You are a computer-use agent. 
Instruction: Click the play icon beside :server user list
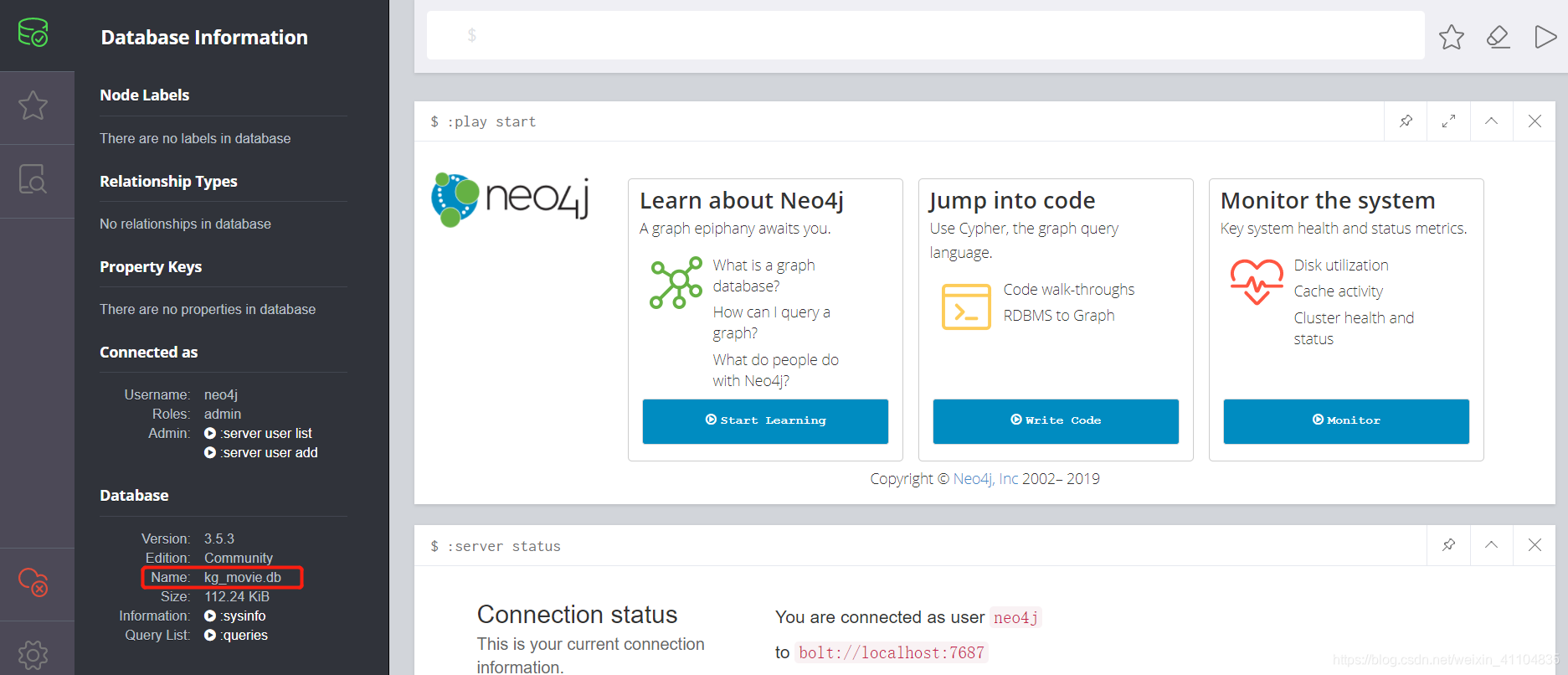[x=210, y=433]
